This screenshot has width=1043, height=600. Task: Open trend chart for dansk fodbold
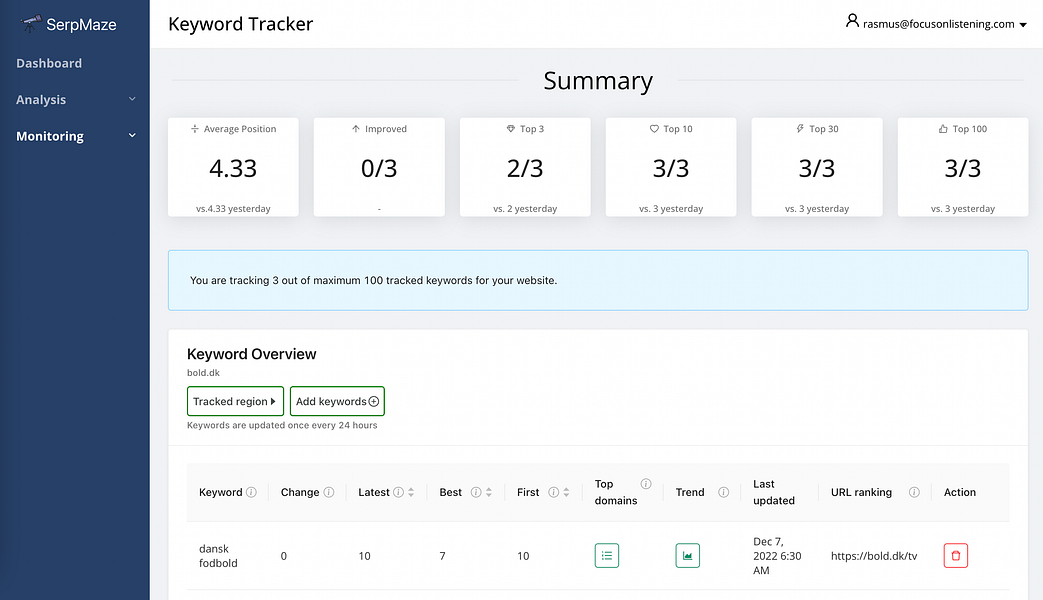pyautogui.click(x=687, y=555)
